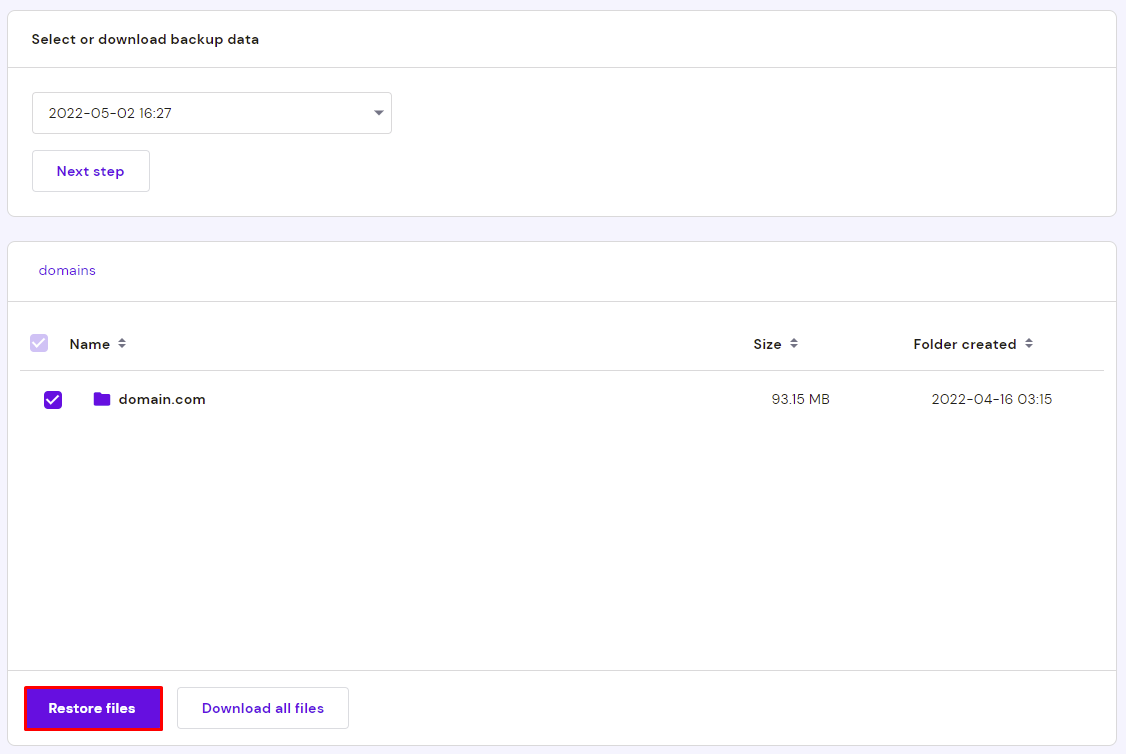This screenshot has width=1126, height=754.
Task: Sort the Folder created column descending
Action: pyautogui.click(x=1029, y=346)
